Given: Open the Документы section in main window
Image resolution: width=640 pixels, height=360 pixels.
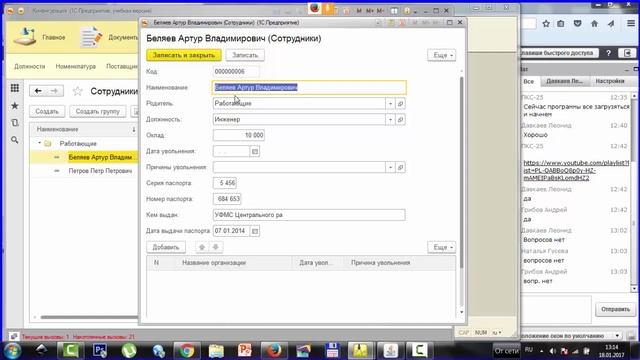Looking at the screenshot, I should coord(109,37).
